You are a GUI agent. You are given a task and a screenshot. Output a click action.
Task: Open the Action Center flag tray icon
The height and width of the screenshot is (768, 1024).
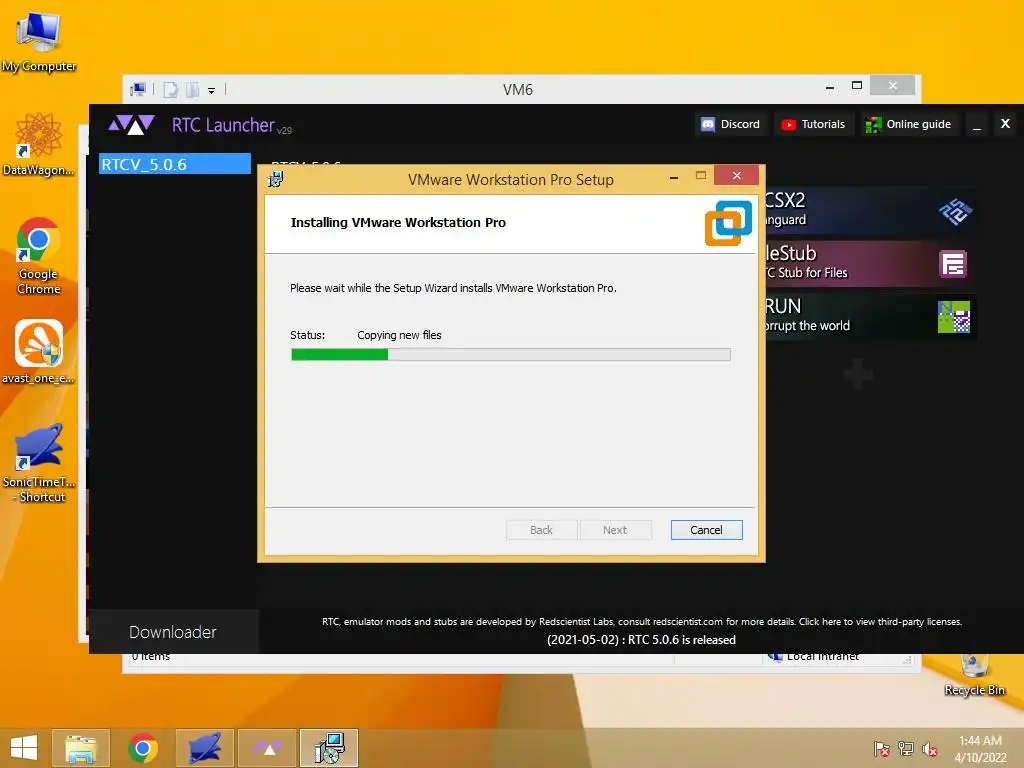tap(881, 749)
